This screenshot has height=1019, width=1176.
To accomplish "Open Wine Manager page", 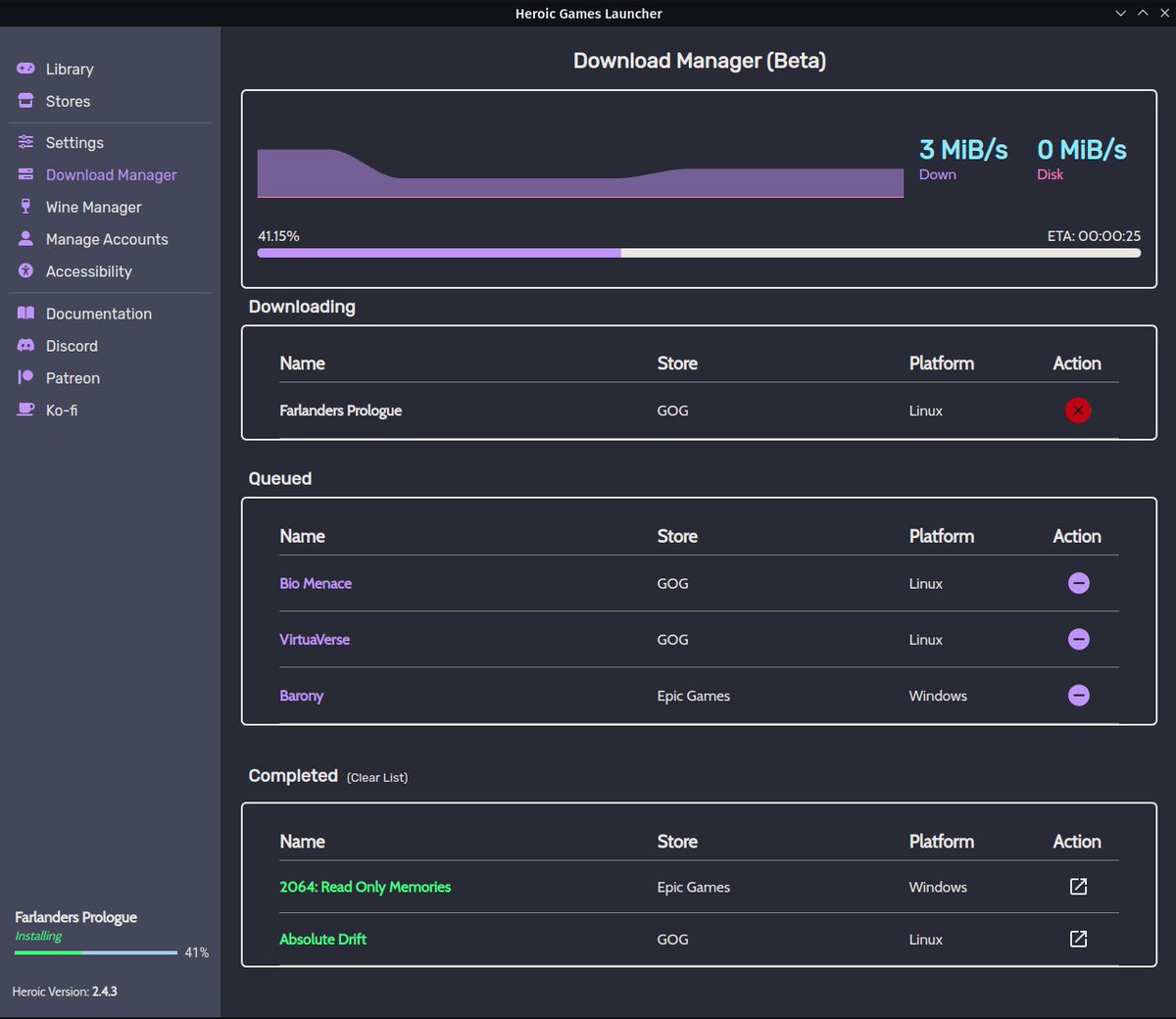I will pyautogui.click(x=93, y=207).
